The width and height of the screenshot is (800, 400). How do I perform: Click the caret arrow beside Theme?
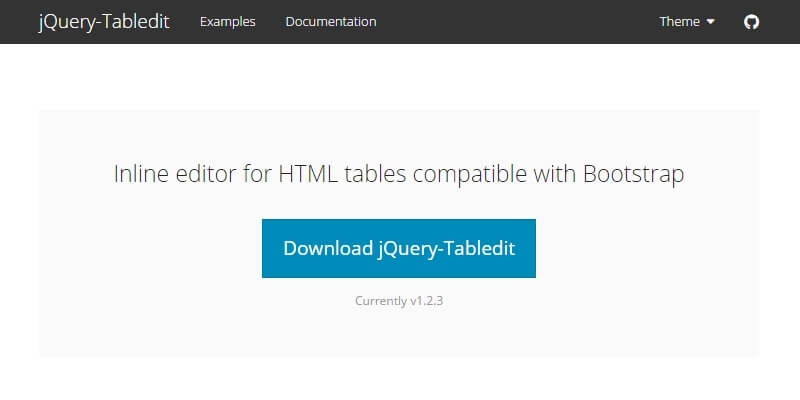(711, 22)
